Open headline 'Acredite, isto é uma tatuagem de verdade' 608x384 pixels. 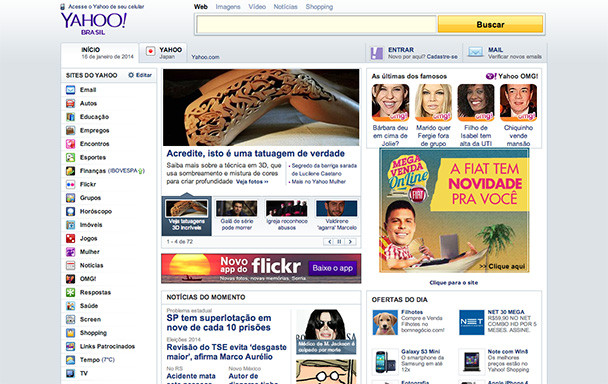point(256,154)
